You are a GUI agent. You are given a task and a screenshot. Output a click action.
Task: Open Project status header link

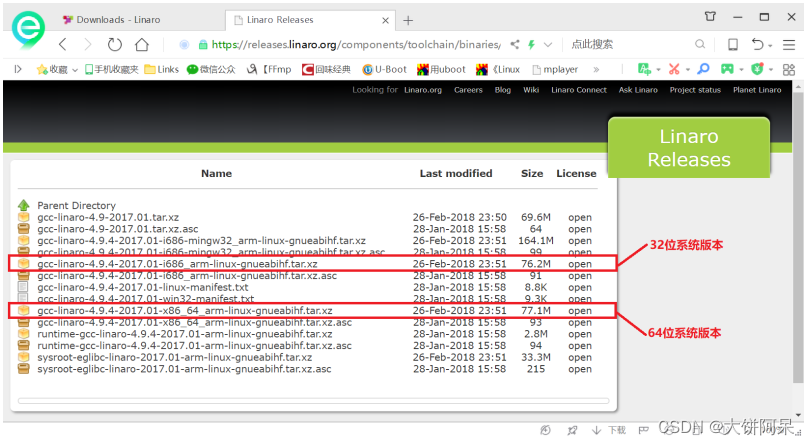[695, 90]
